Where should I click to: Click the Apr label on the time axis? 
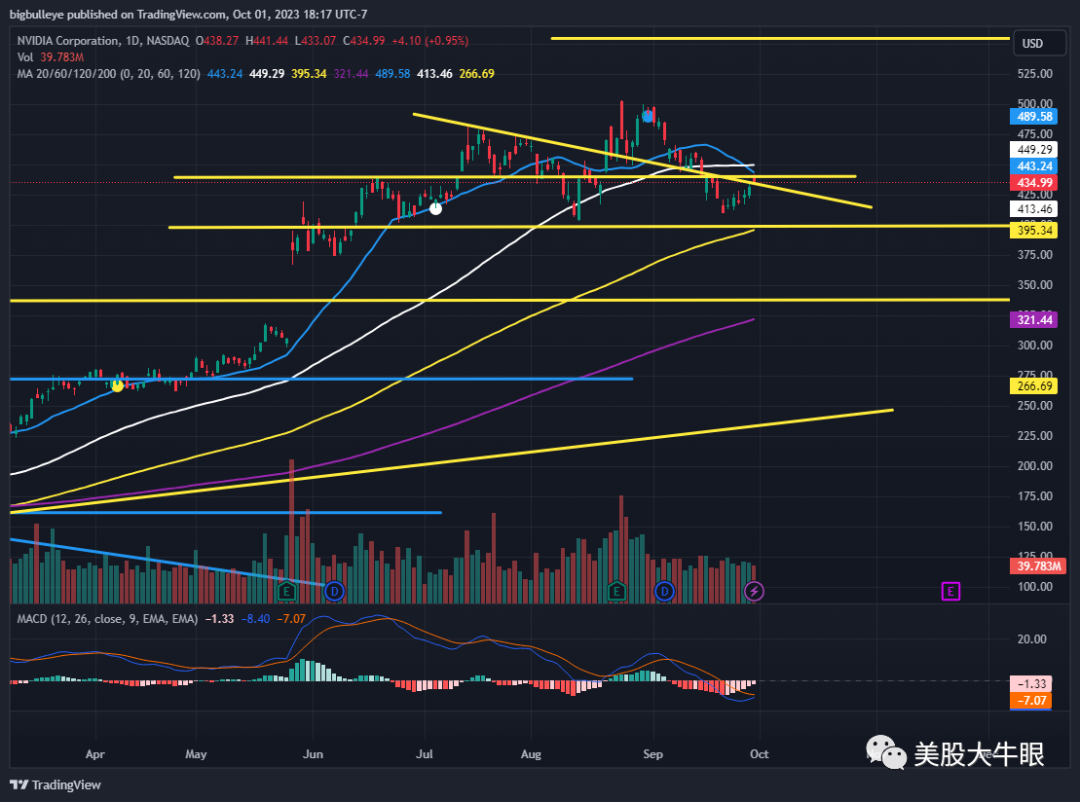(95, 754)
